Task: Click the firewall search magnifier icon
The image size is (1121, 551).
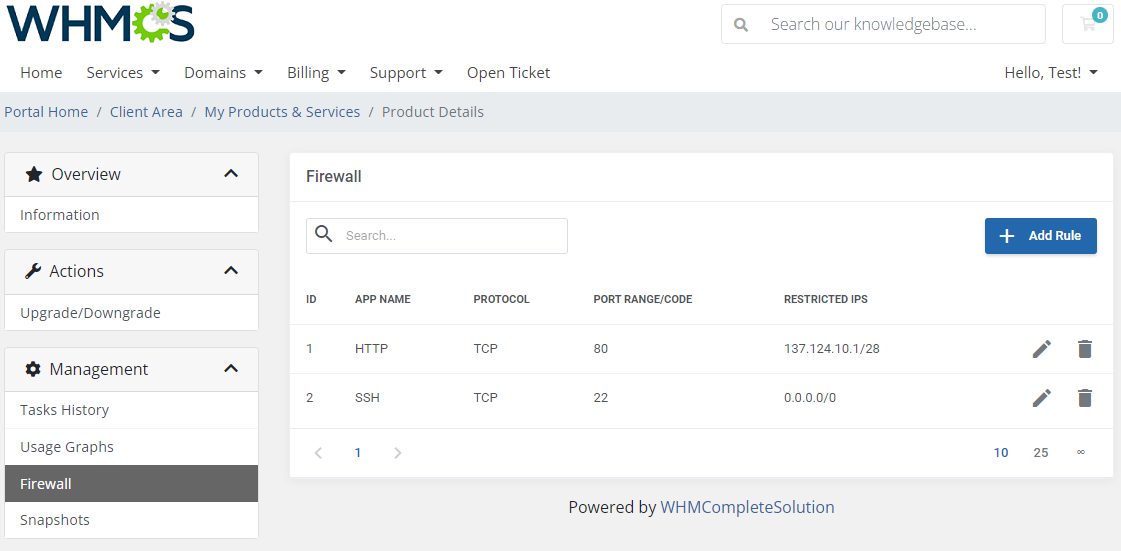Action: point(324,234)
